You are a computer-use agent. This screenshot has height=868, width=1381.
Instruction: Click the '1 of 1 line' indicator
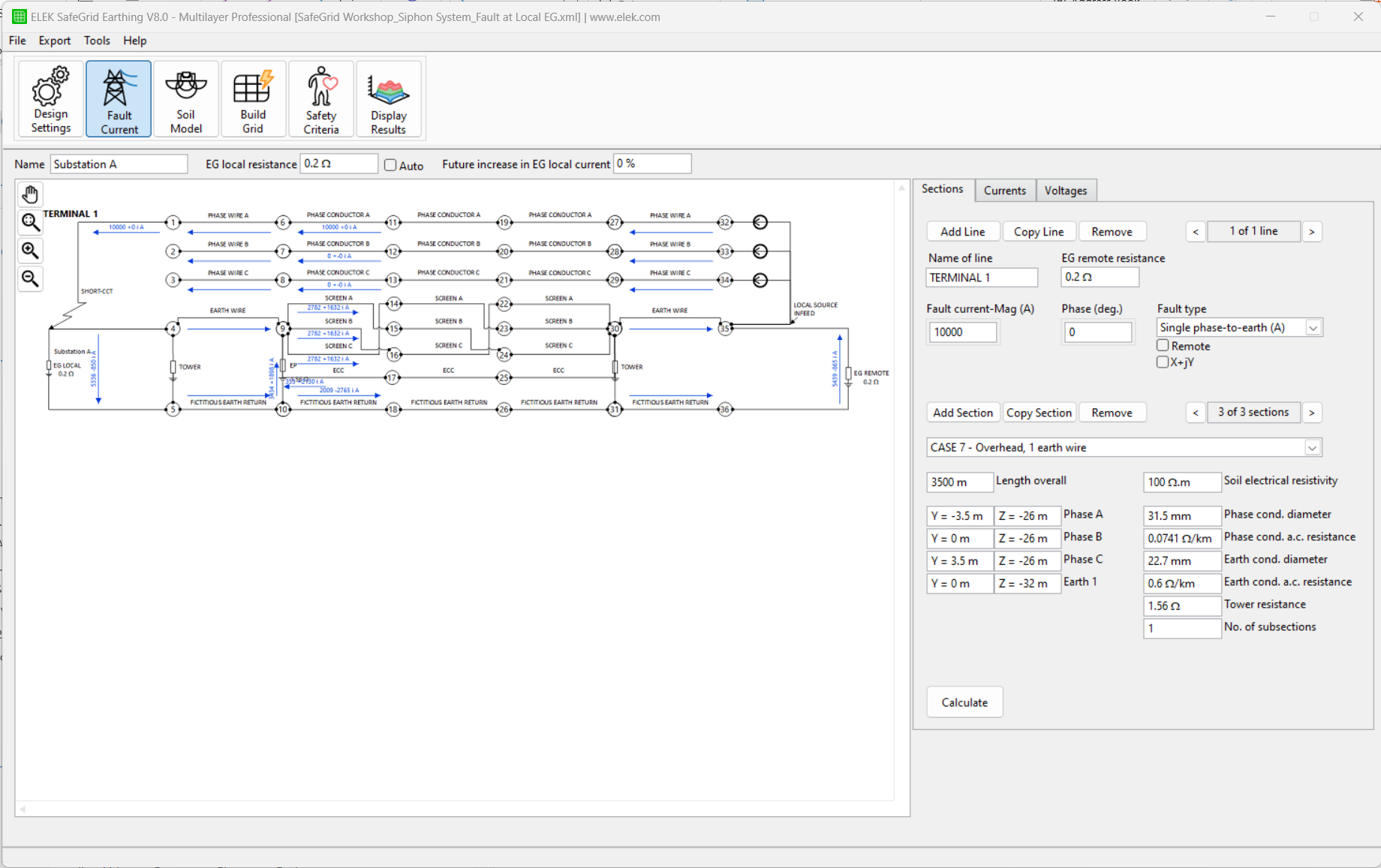(x=1253, y=231)
